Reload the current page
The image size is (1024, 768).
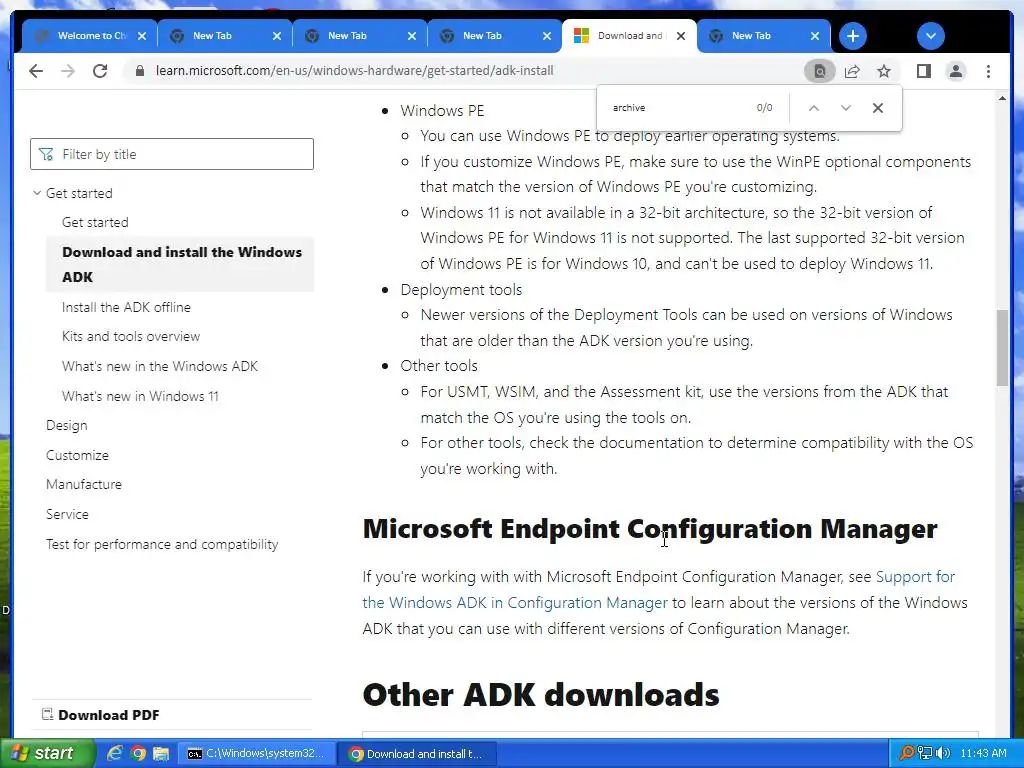coord(100,71)
